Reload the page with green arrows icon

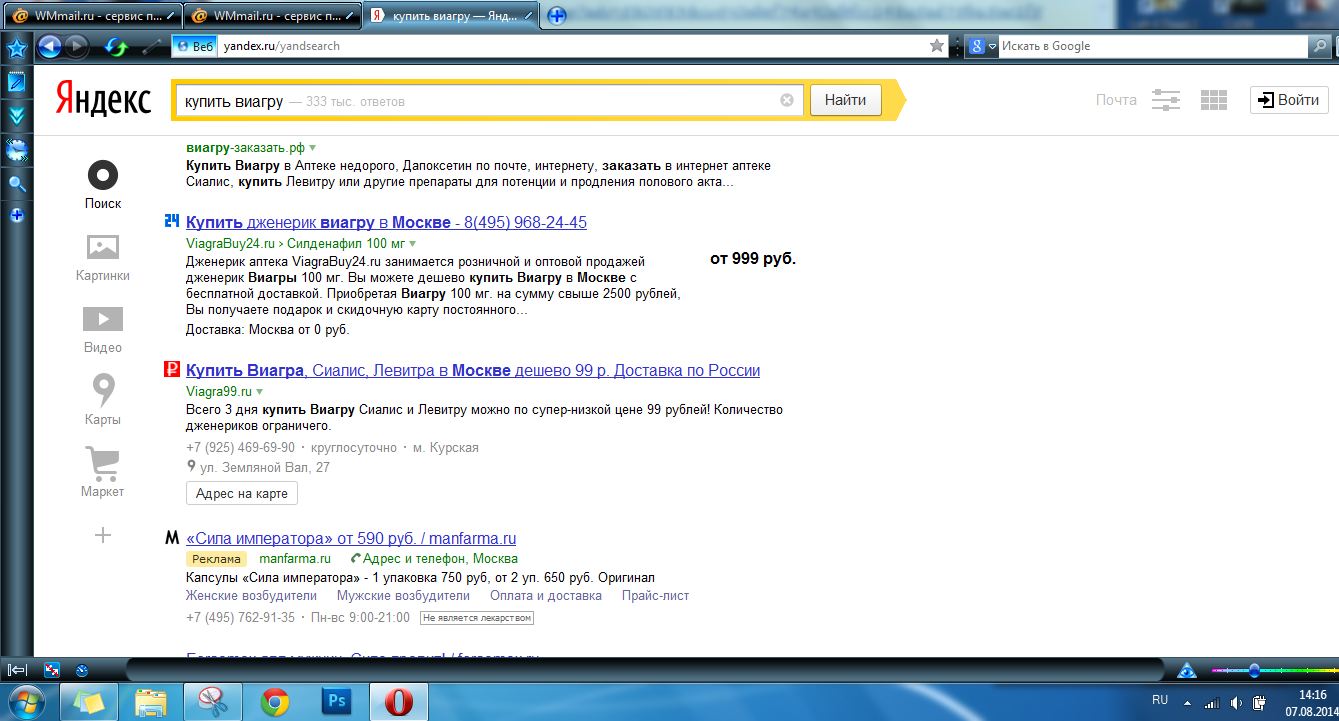click(116, 46)
